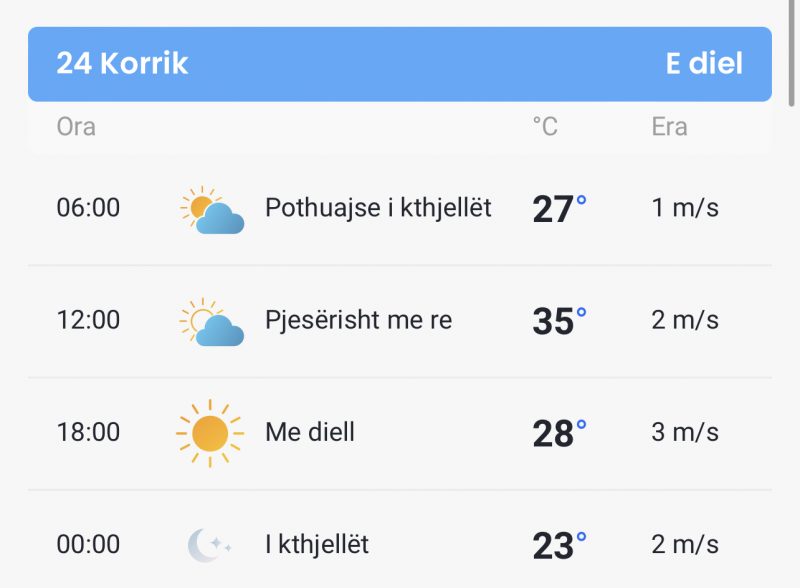Click the Ora column header
The width and height of the screenshot is (800, 588).
coord(76,127)
